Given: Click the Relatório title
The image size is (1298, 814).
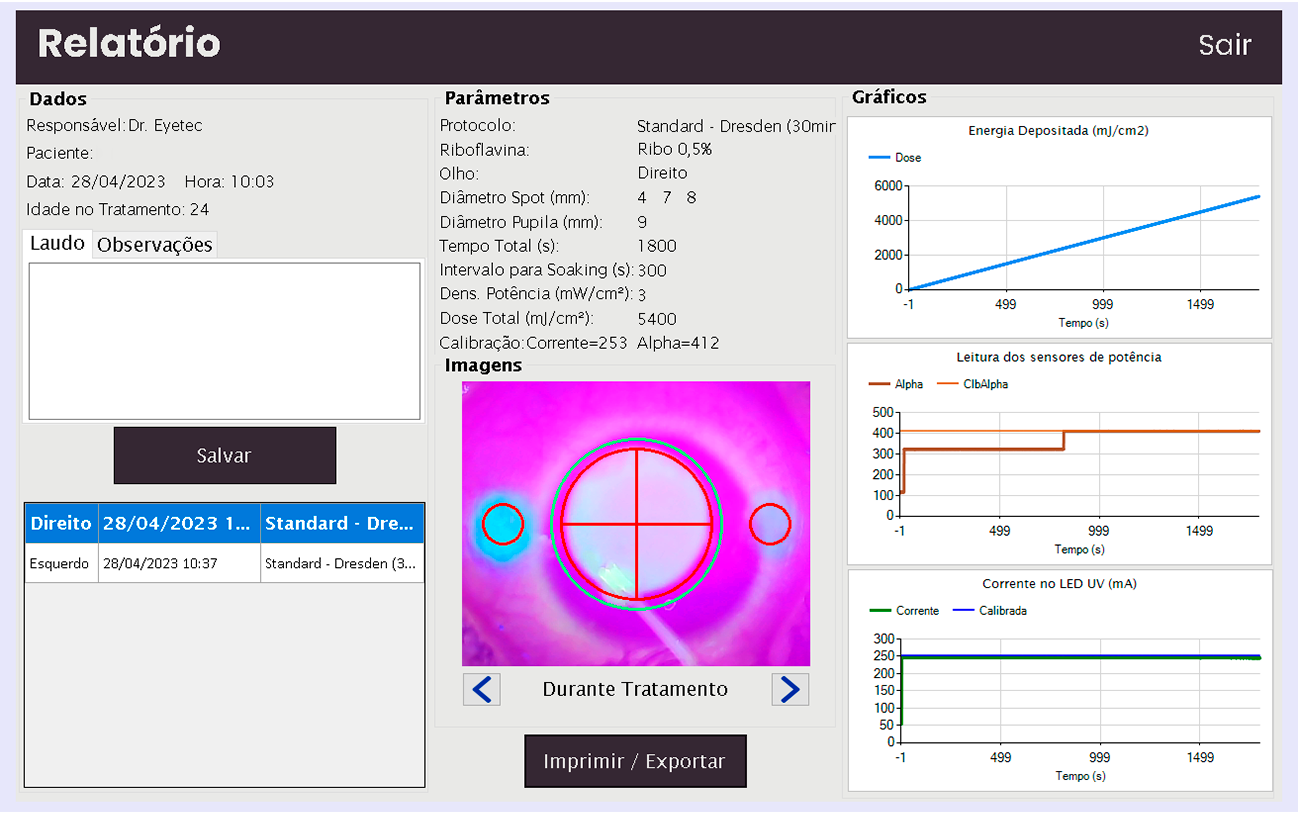Looking at the screenshot, I should tap(129, 43).
